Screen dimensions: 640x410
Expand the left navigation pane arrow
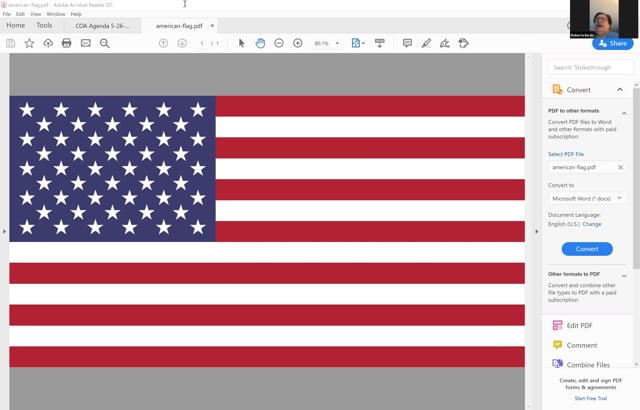[x=4, y=231]
